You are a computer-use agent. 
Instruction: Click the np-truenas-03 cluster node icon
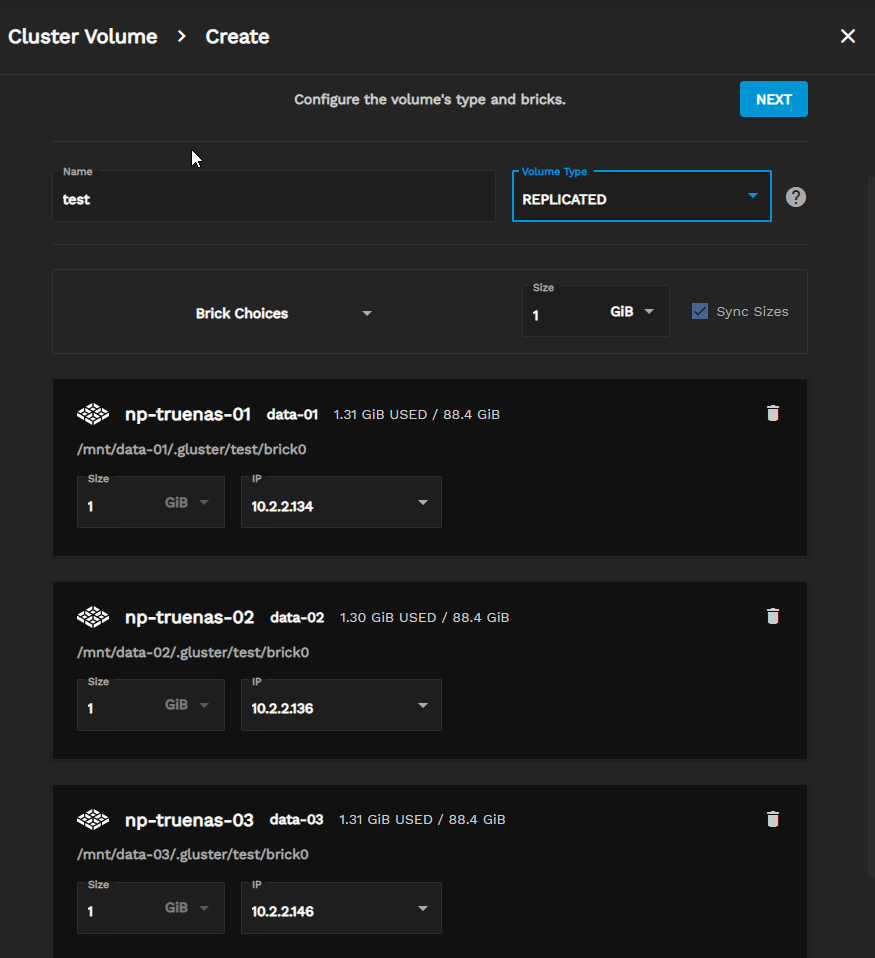[93, 820]
